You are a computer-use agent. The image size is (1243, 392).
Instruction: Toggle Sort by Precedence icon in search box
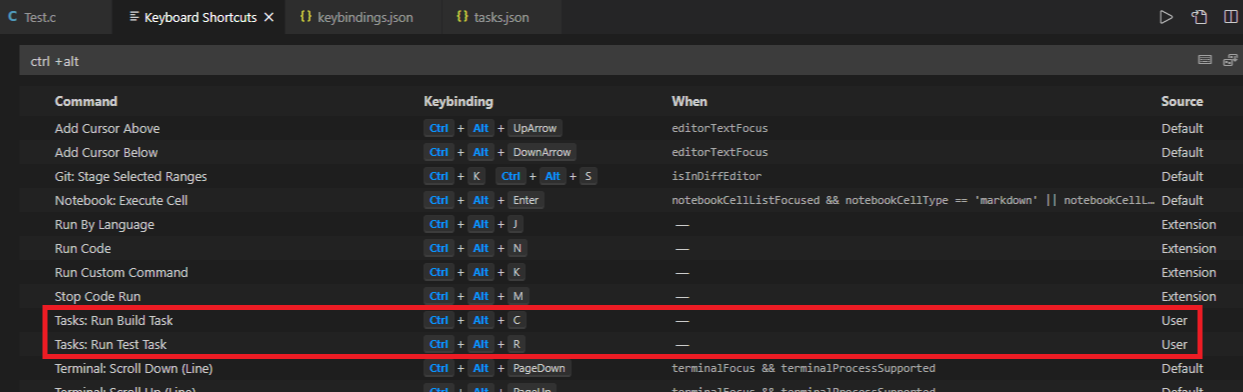coord(1230,60)
